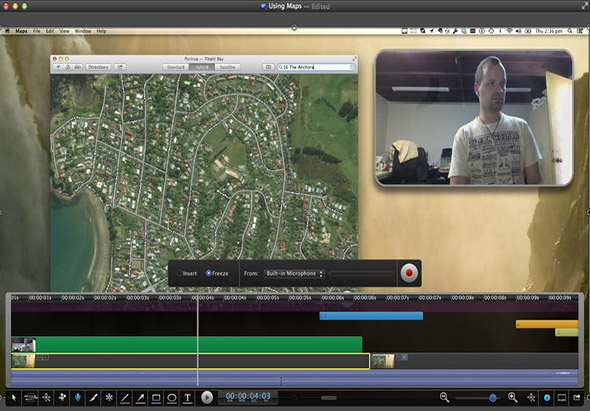590x411 pixels.
Task: Play the timeline
Action: tap(207, 397)
